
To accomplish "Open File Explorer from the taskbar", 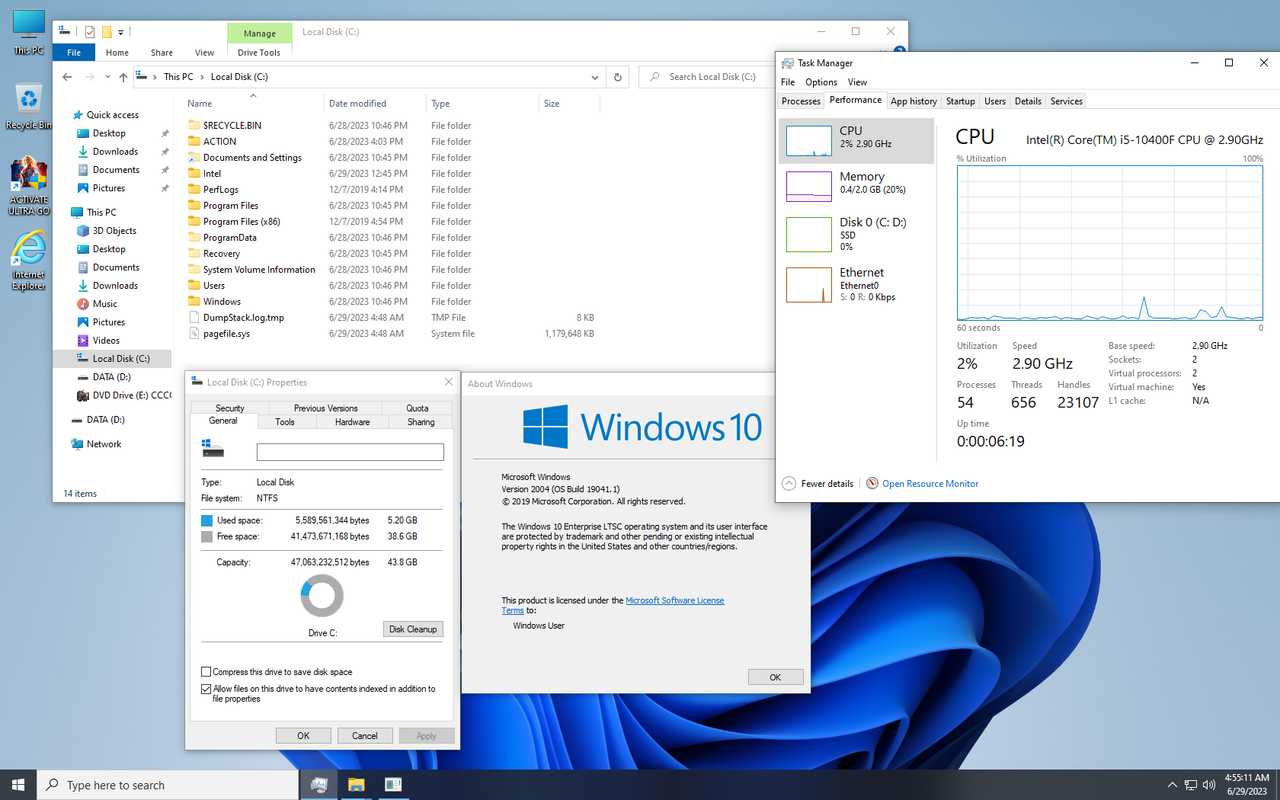I will 357,785.
